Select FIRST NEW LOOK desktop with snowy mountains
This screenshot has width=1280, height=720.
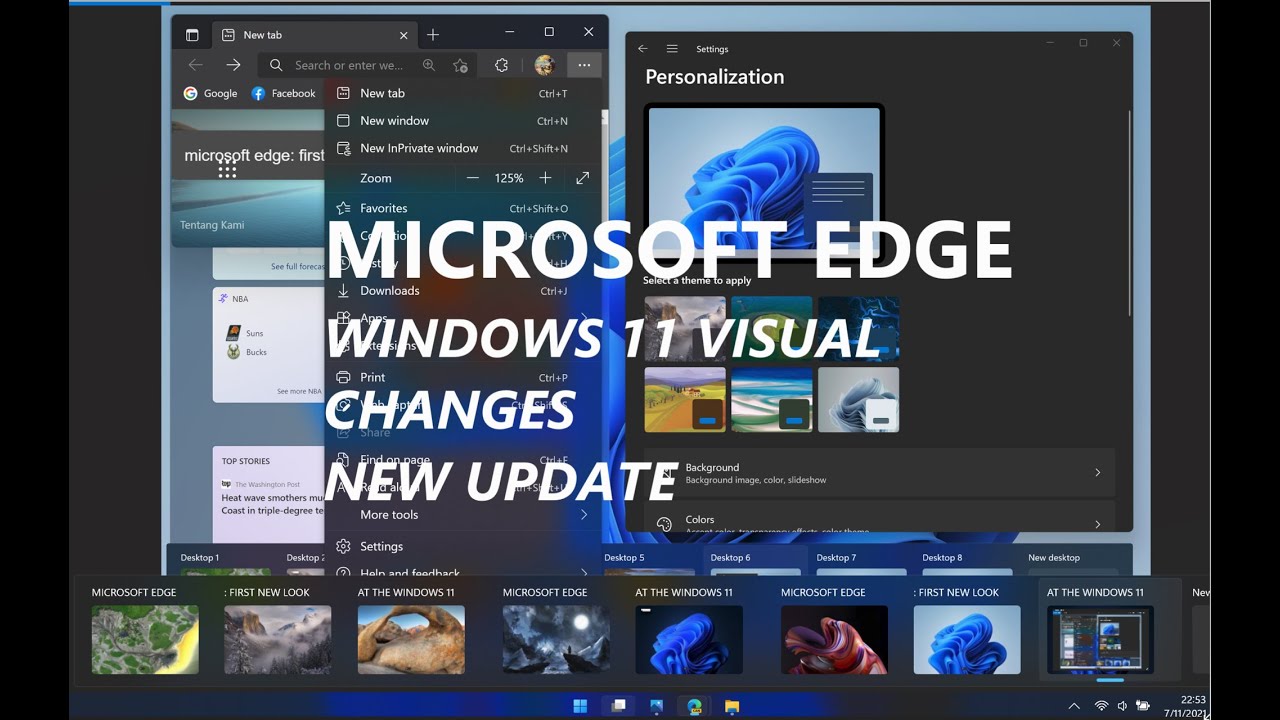pos(277,639)
